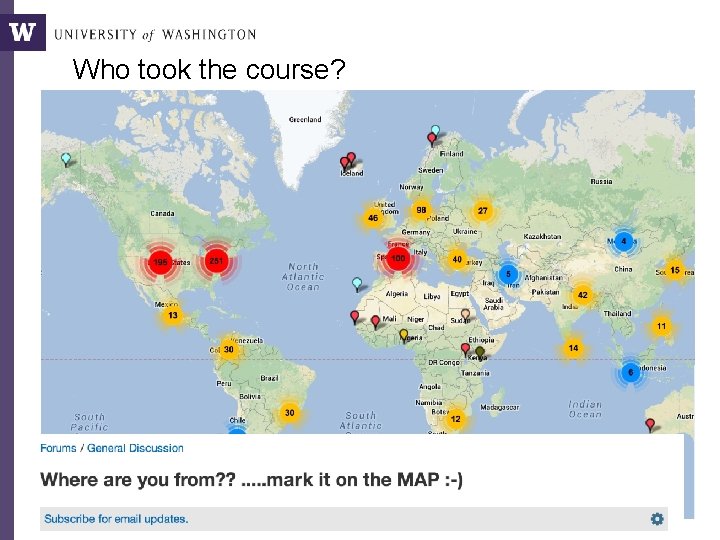Screen dimensions: 720x540
Task: Select the blue cluster marker labeled 4
Action: click(x=623, y=241)
